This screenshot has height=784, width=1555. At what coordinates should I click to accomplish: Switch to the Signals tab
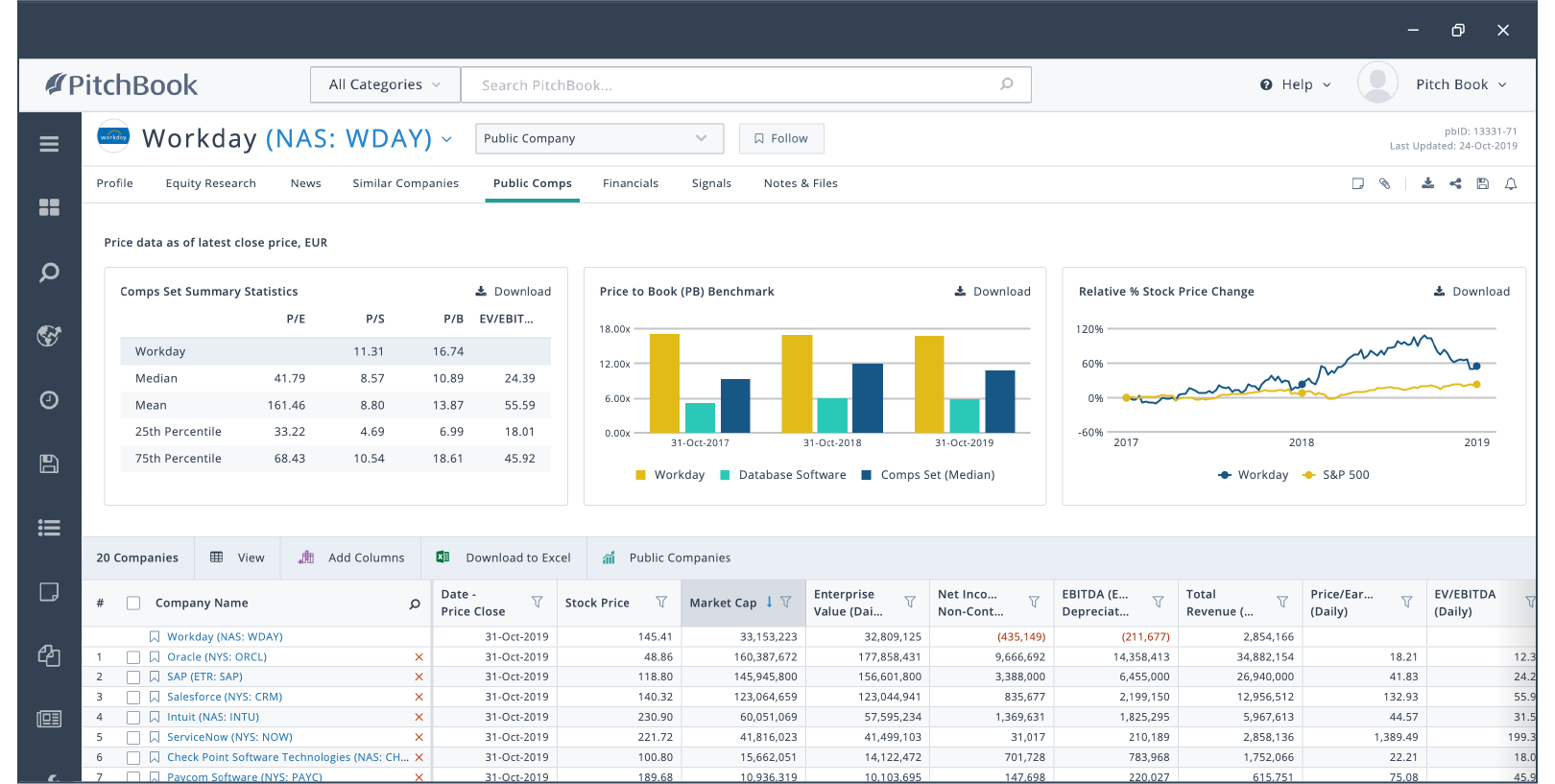coord(711,183)
